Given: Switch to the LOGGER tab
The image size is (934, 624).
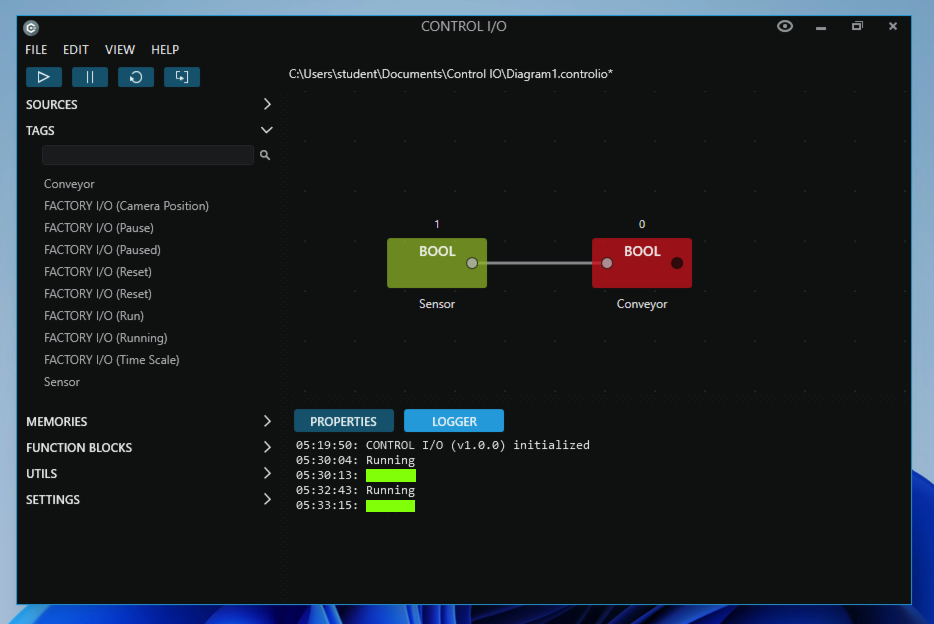Looking at the screenshot, I should (x=454, y=421).
